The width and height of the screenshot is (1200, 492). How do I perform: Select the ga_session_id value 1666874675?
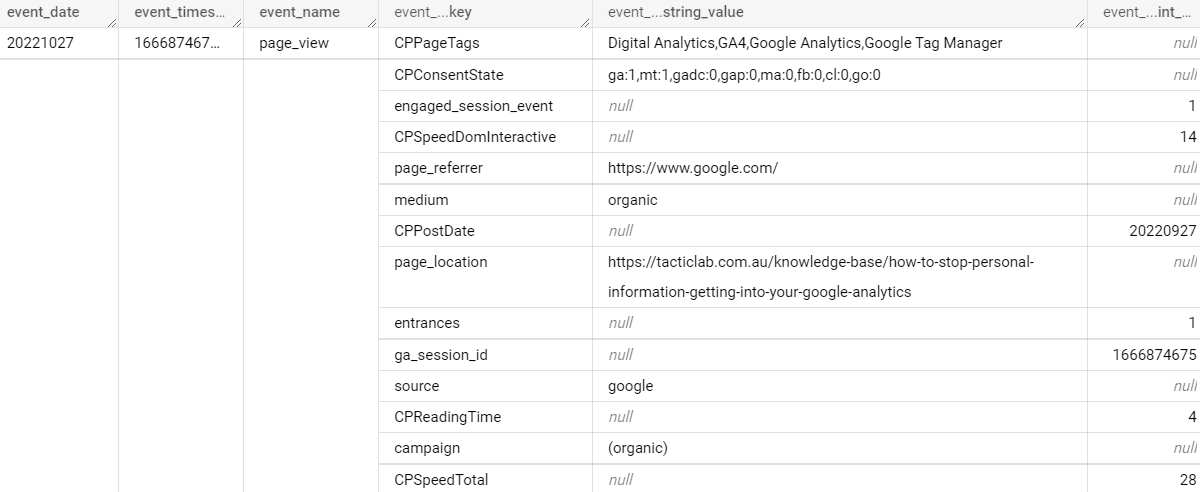tap(1154, 354)
